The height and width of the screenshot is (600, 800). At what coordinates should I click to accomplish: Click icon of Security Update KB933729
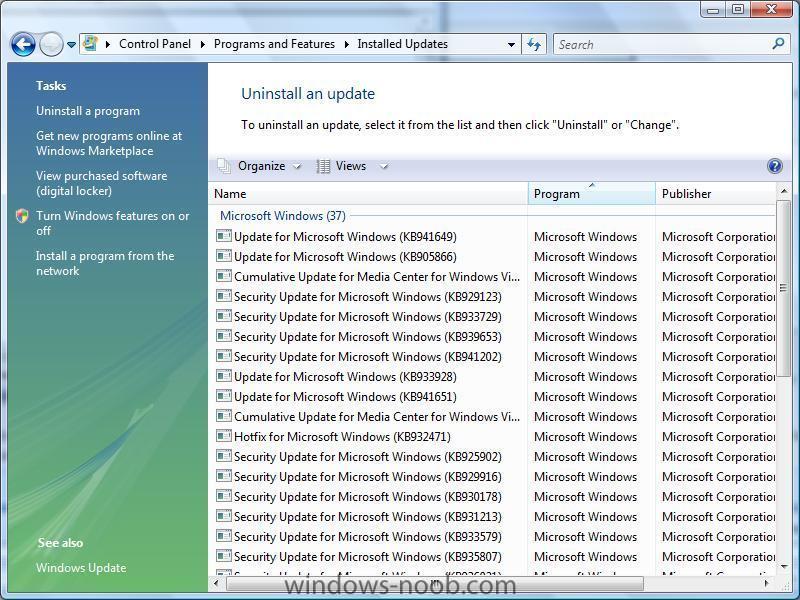click(223, 316)
